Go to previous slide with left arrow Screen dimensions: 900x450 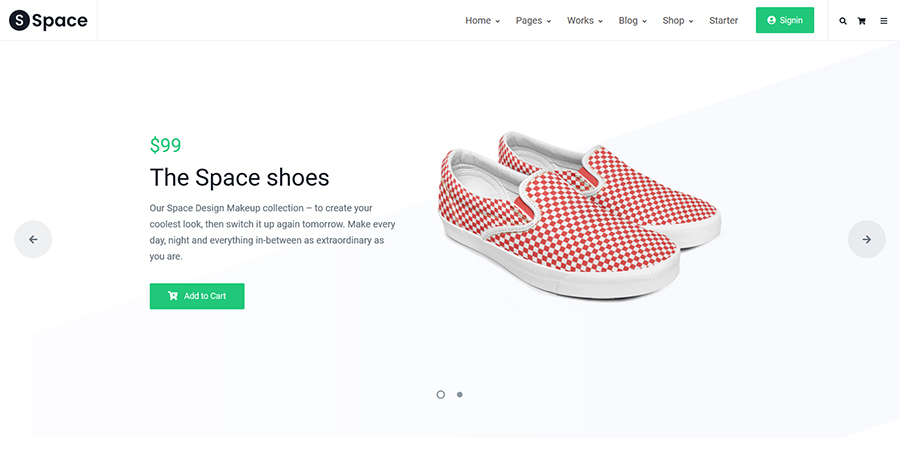point(33,239)
